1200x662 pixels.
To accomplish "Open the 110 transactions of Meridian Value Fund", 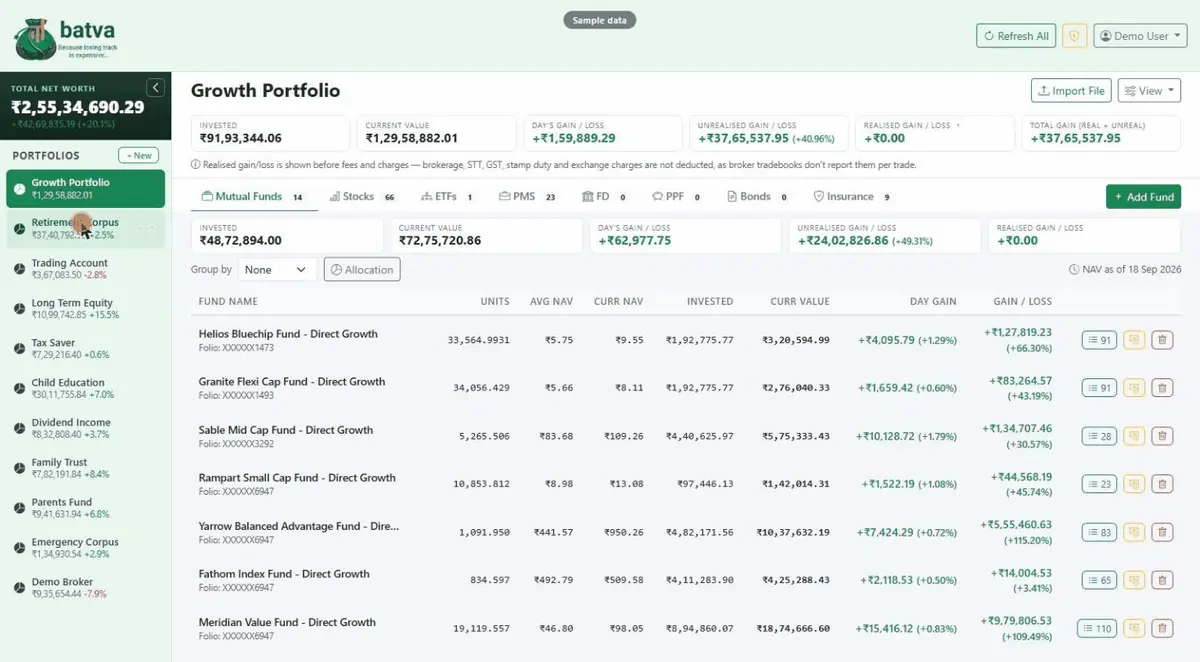I will point(1097,628).
